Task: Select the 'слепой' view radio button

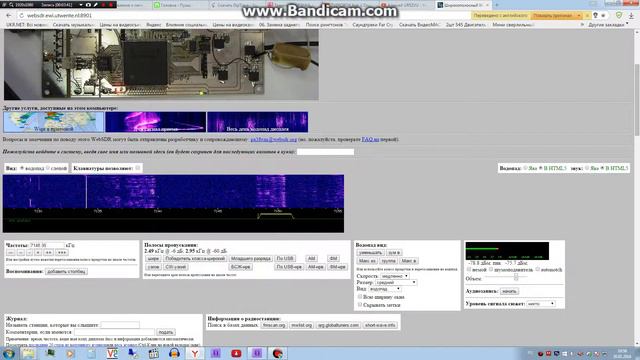Action: click(48, 168)
